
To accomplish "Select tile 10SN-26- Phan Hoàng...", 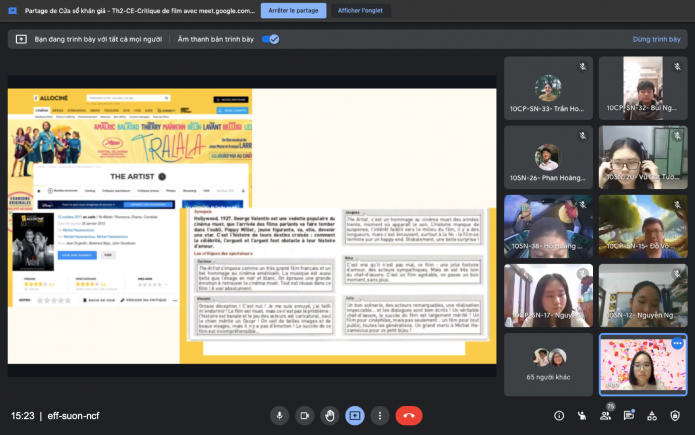I will [548, 157].
